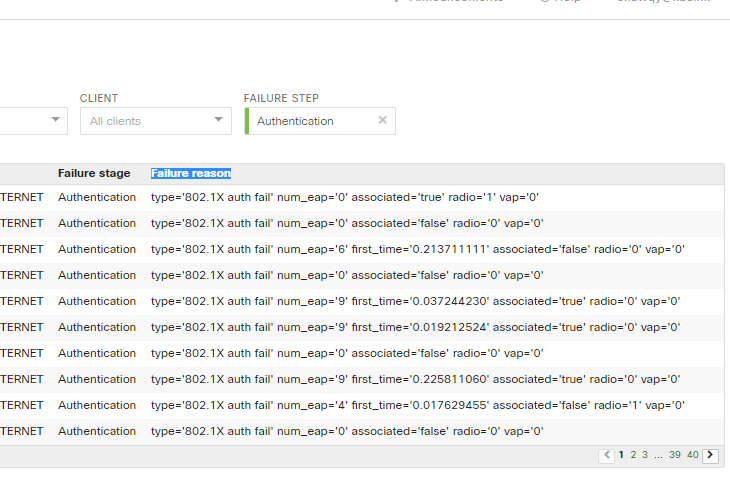Select failure reason with associated='true' radio='1'
The height and width of the screenshot is (479, 730).
[345, 197]
